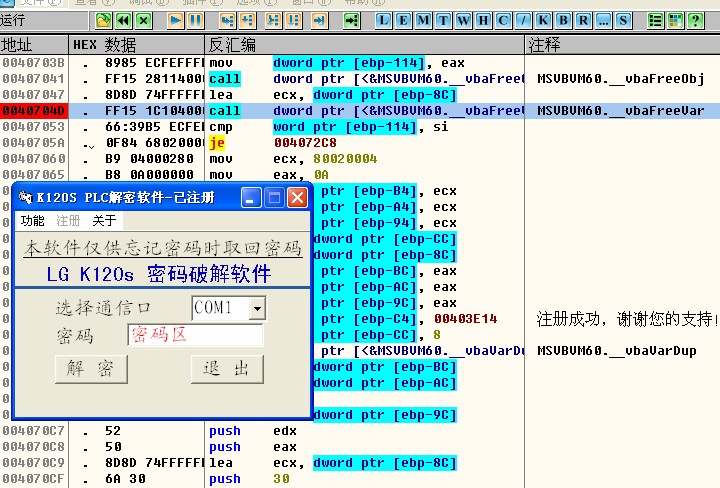Click the MSVBVM60.__vbaVarDup comment
Image resolution: width=720 pixels, height=488 pixels.
pyautogui.click(x=617, y=351)
